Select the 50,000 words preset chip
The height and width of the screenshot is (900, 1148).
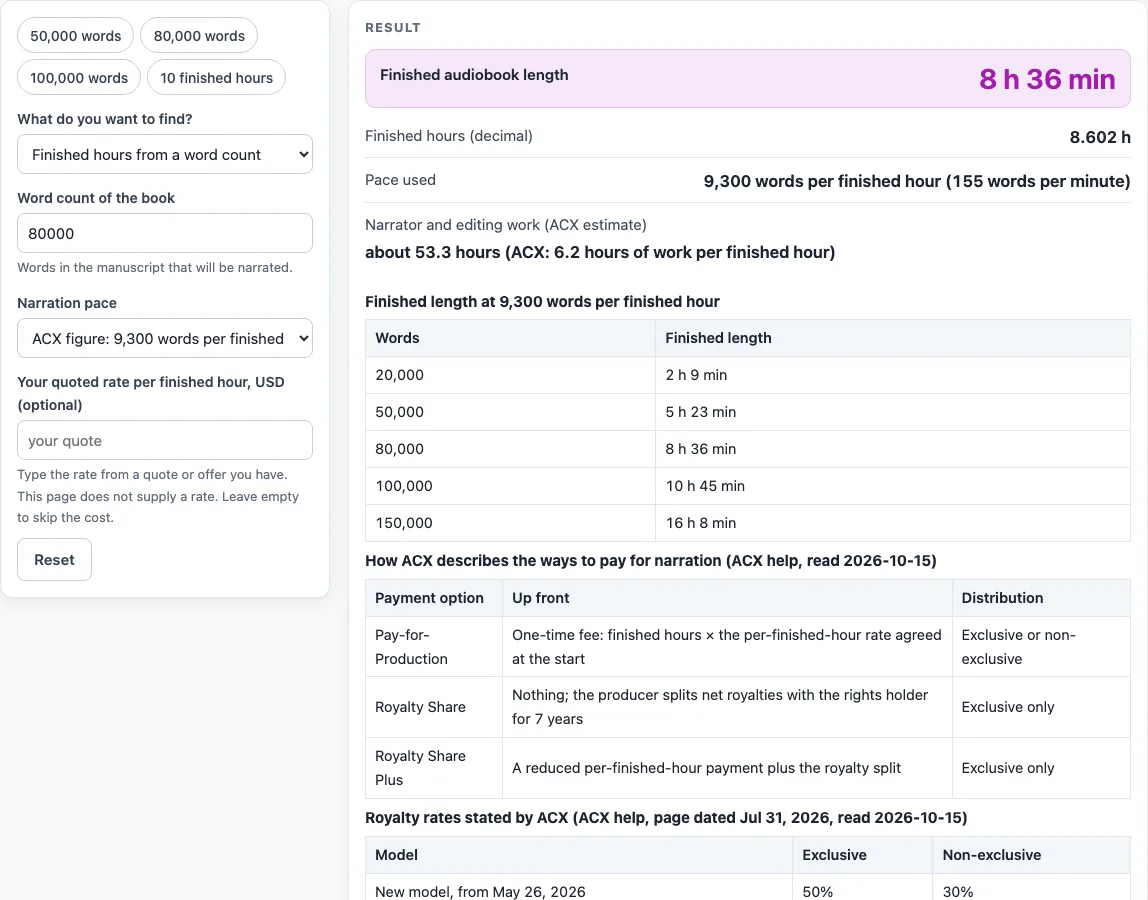click(x=75, y=36)
